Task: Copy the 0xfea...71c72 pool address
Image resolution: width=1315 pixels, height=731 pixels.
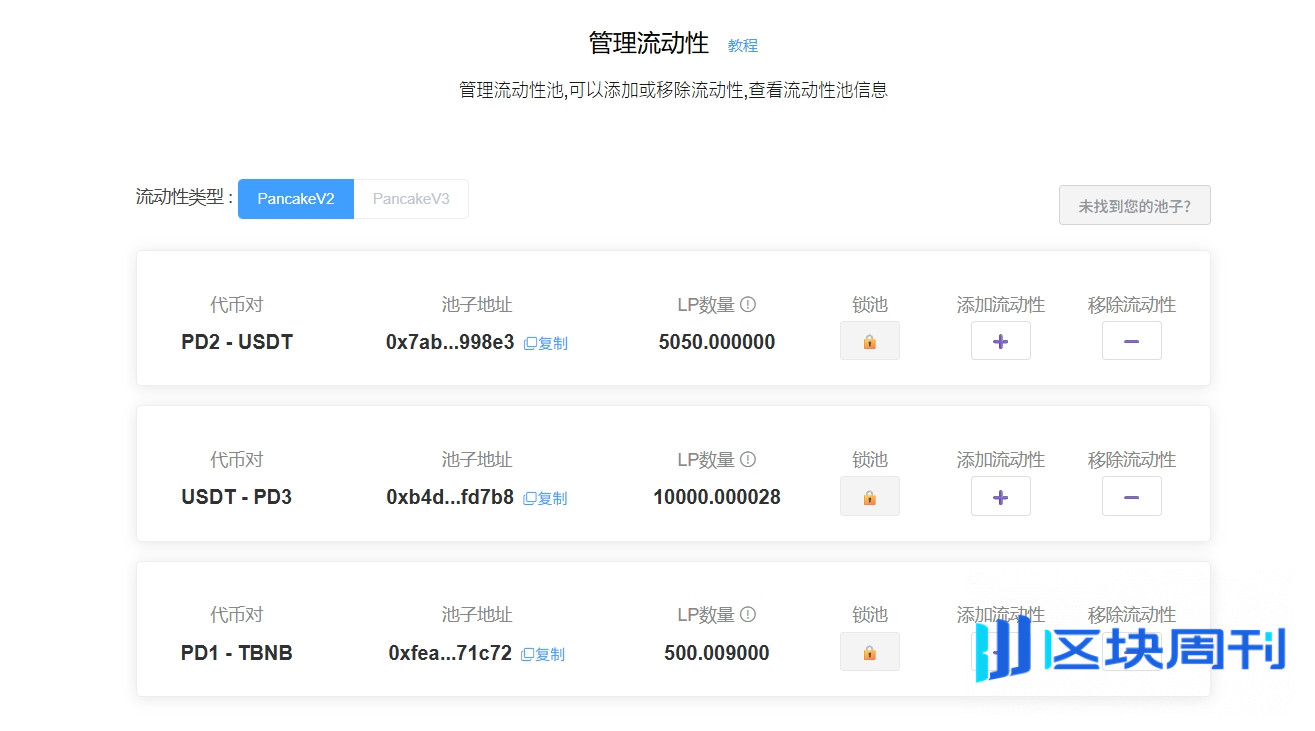Action: [x=543, y=654]
